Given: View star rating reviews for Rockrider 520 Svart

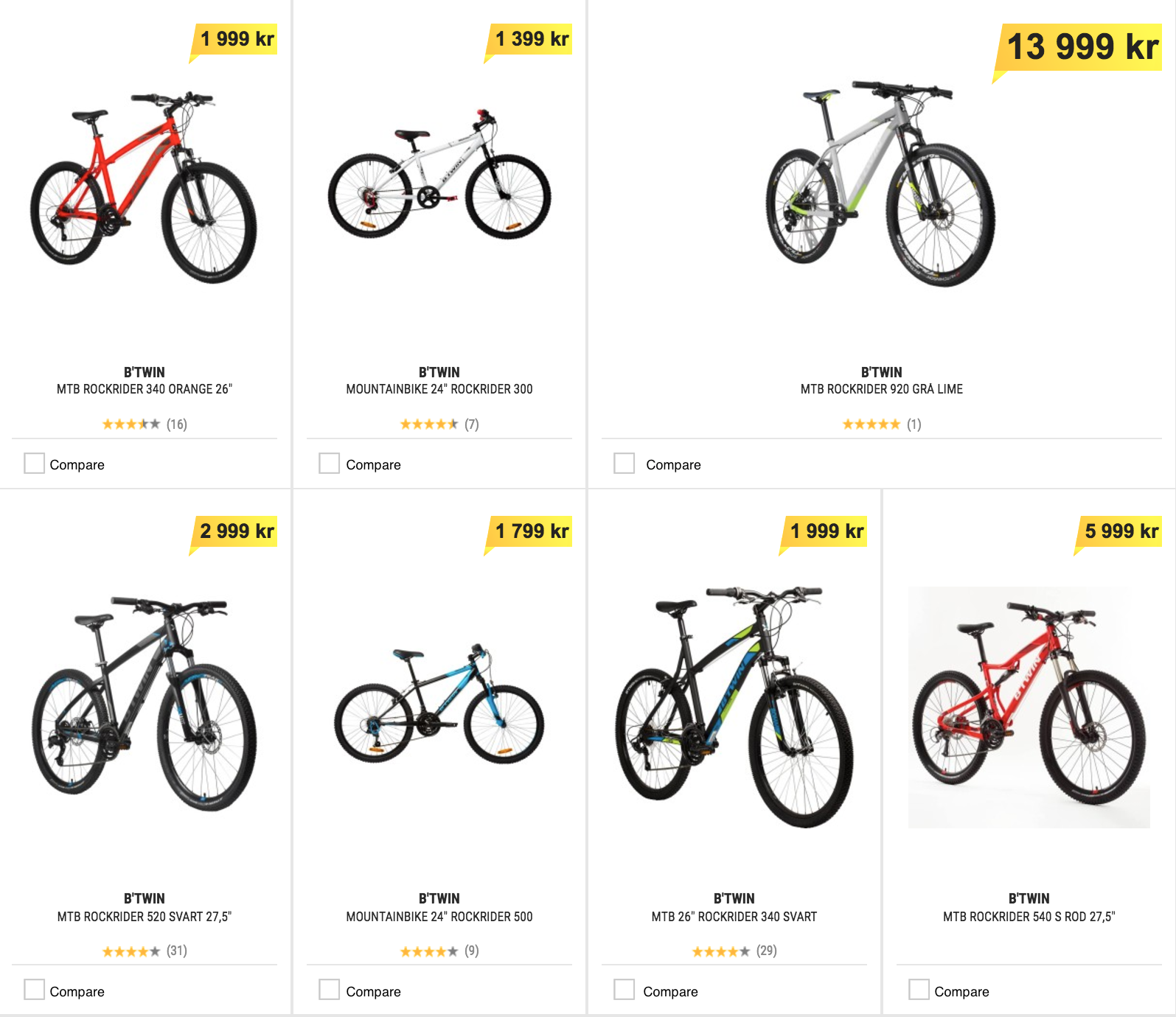Looking at the screenshot, I should click(145, 951).
